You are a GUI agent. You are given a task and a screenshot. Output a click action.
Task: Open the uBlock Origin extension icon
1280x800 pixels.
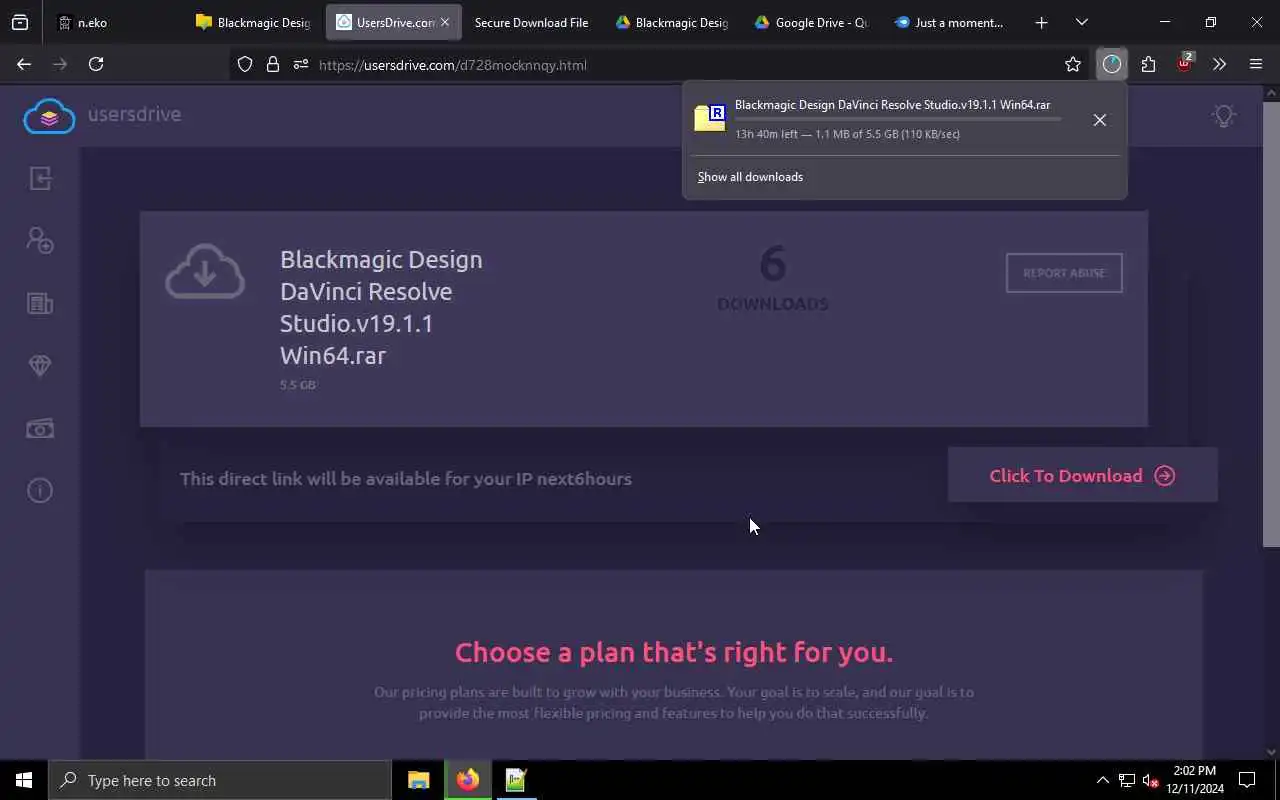(x=1184, y=64)
